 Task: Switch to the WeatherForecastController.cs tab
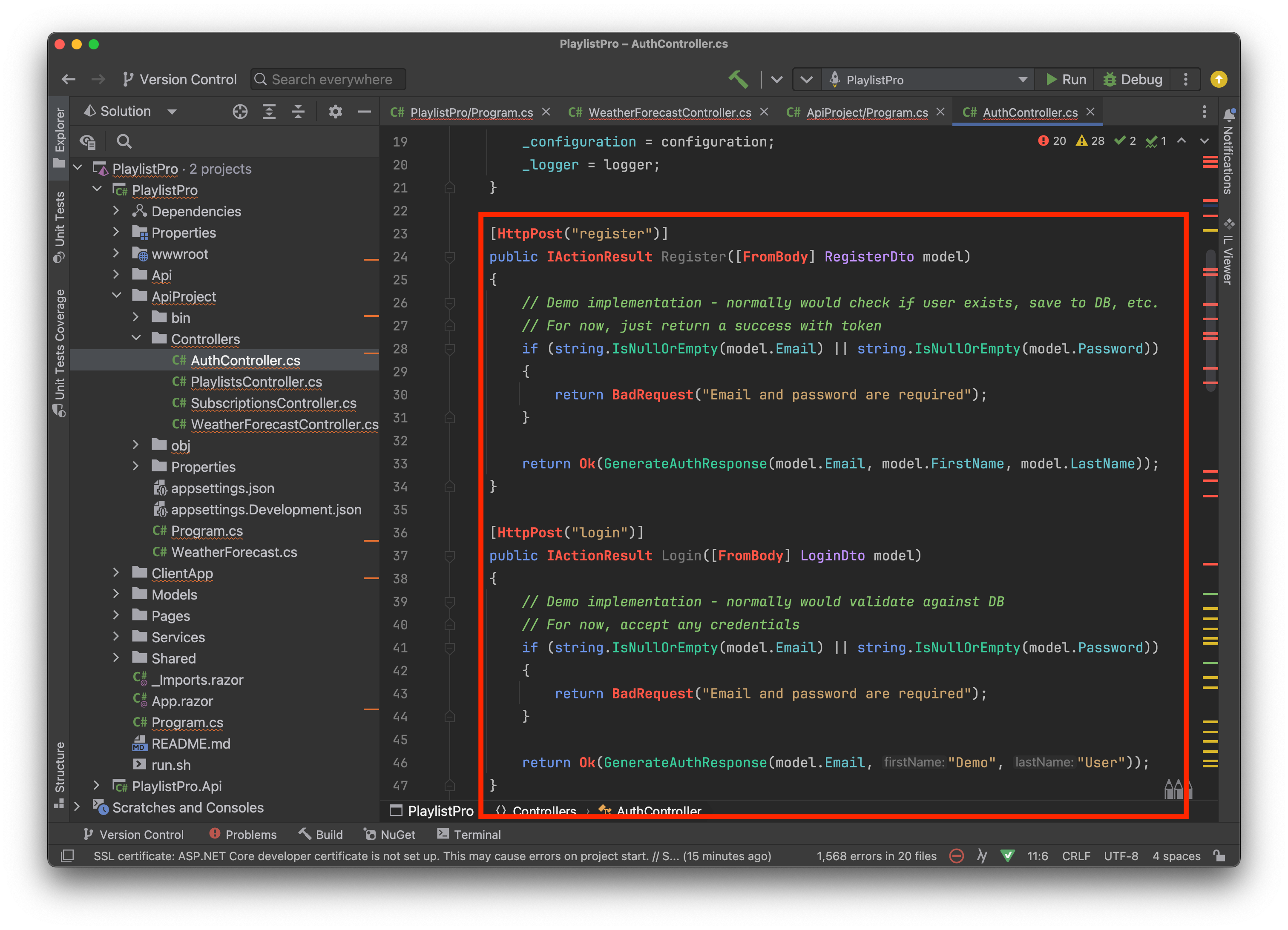pos(669,112)
